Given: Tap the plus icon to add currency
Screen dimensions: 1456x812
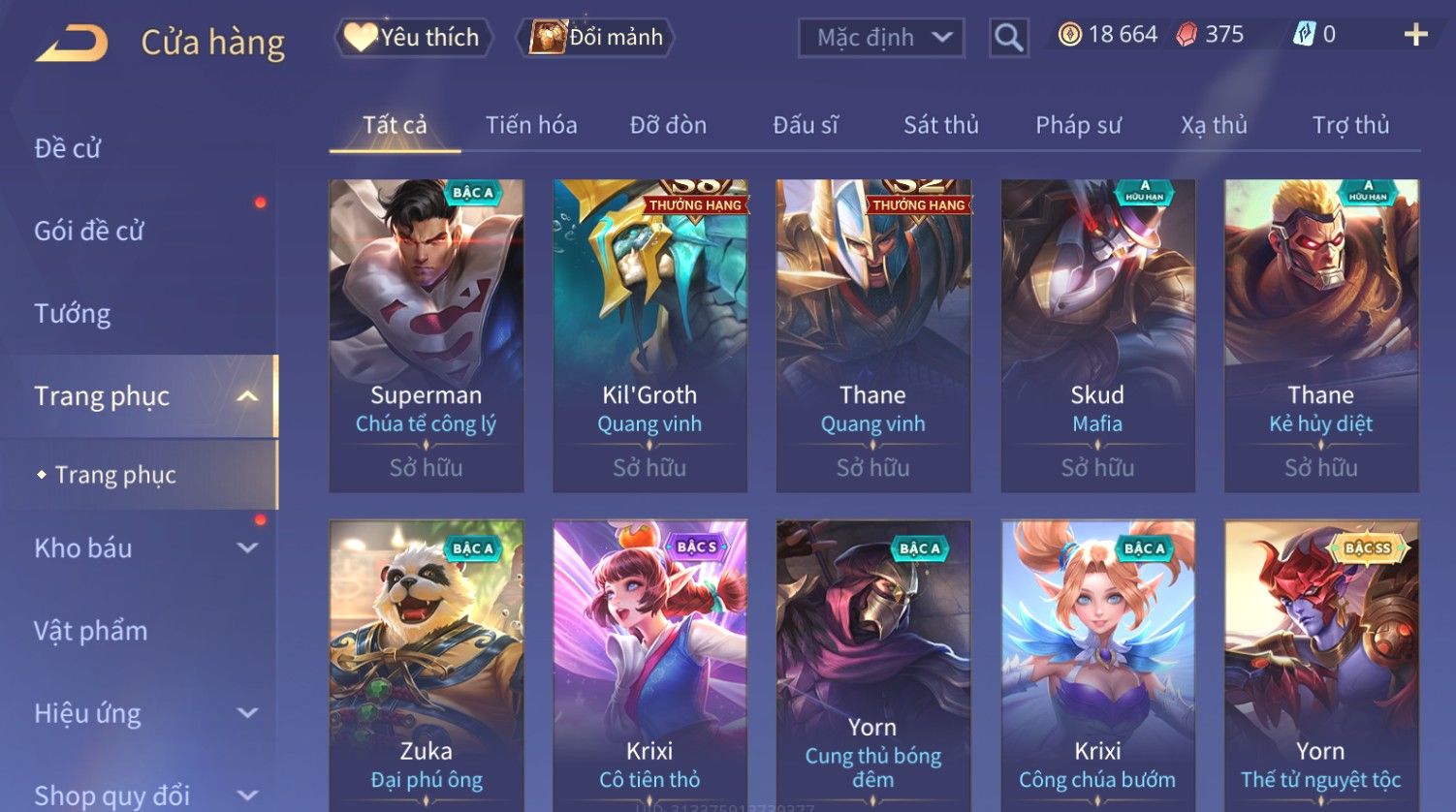Looking at the screenshot, I should [1415, 35].
